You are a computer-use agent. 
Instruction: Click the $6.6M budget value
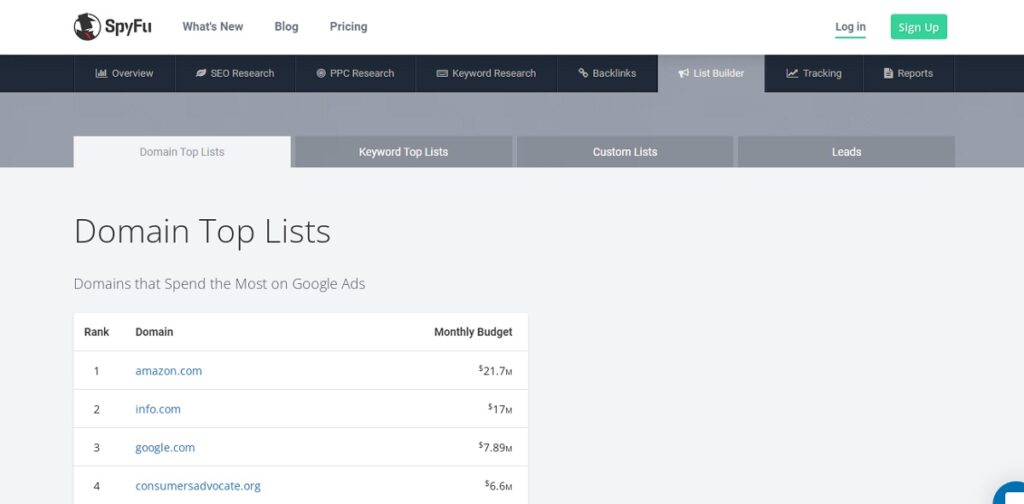pos(498,486)
